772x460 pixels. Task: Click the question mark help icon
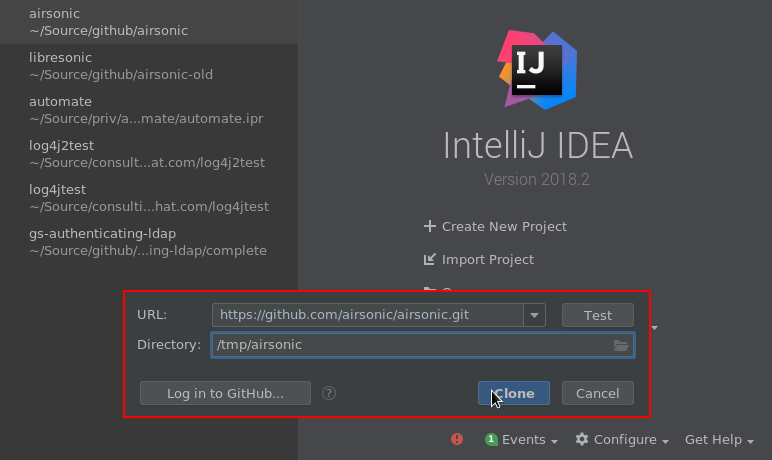pos(329,393)
